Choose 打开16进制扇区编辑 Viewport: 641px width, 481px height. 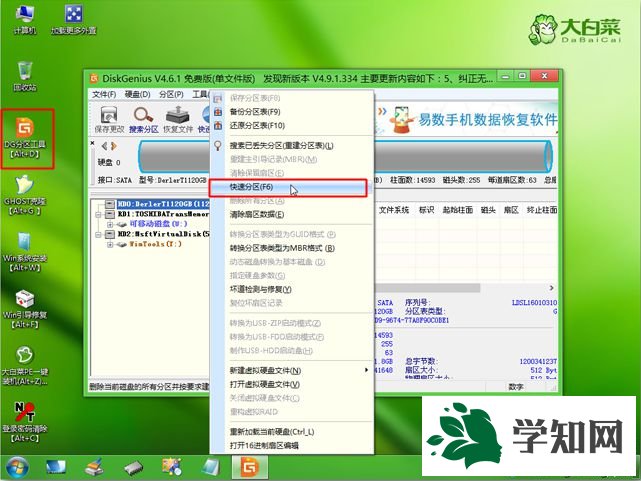point(264,445)
